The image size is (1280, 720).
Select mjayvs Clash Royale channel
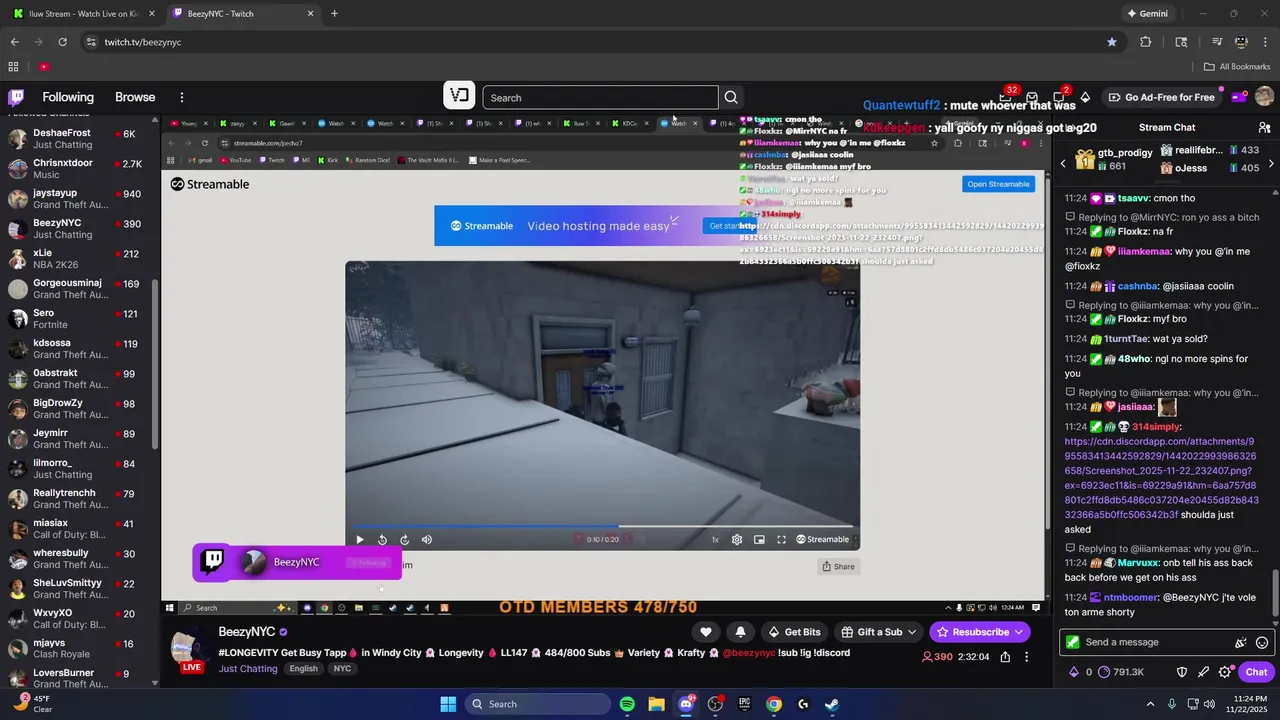[78, 649]
